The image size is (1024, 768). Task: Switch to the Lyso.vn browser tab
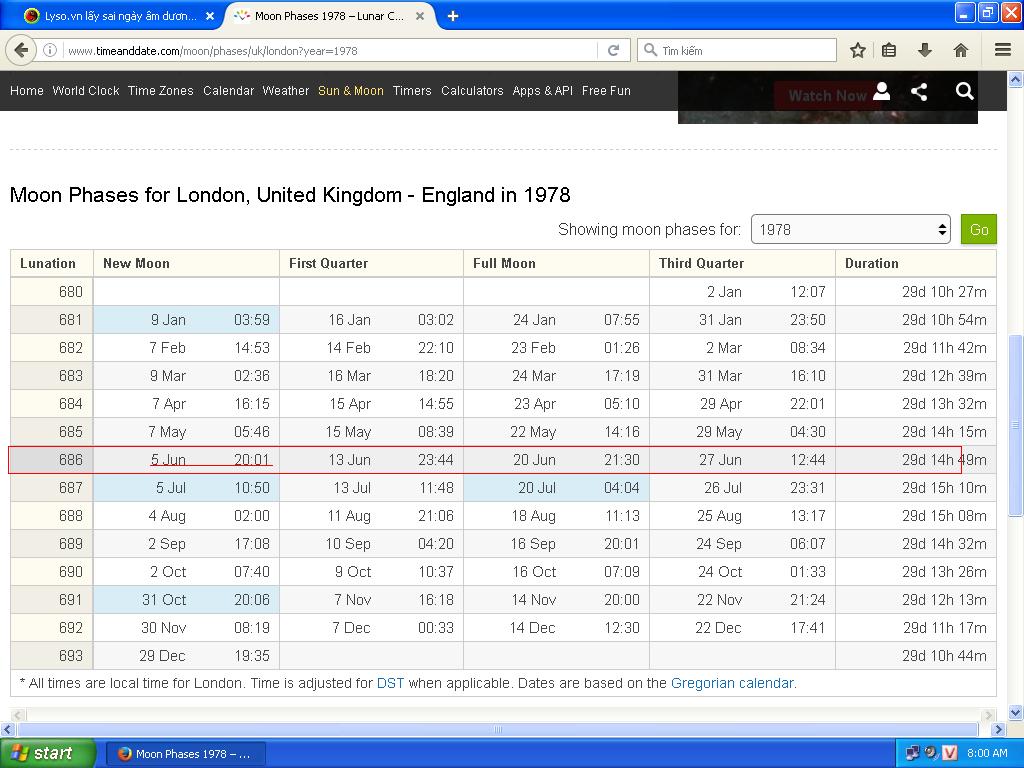110,16
